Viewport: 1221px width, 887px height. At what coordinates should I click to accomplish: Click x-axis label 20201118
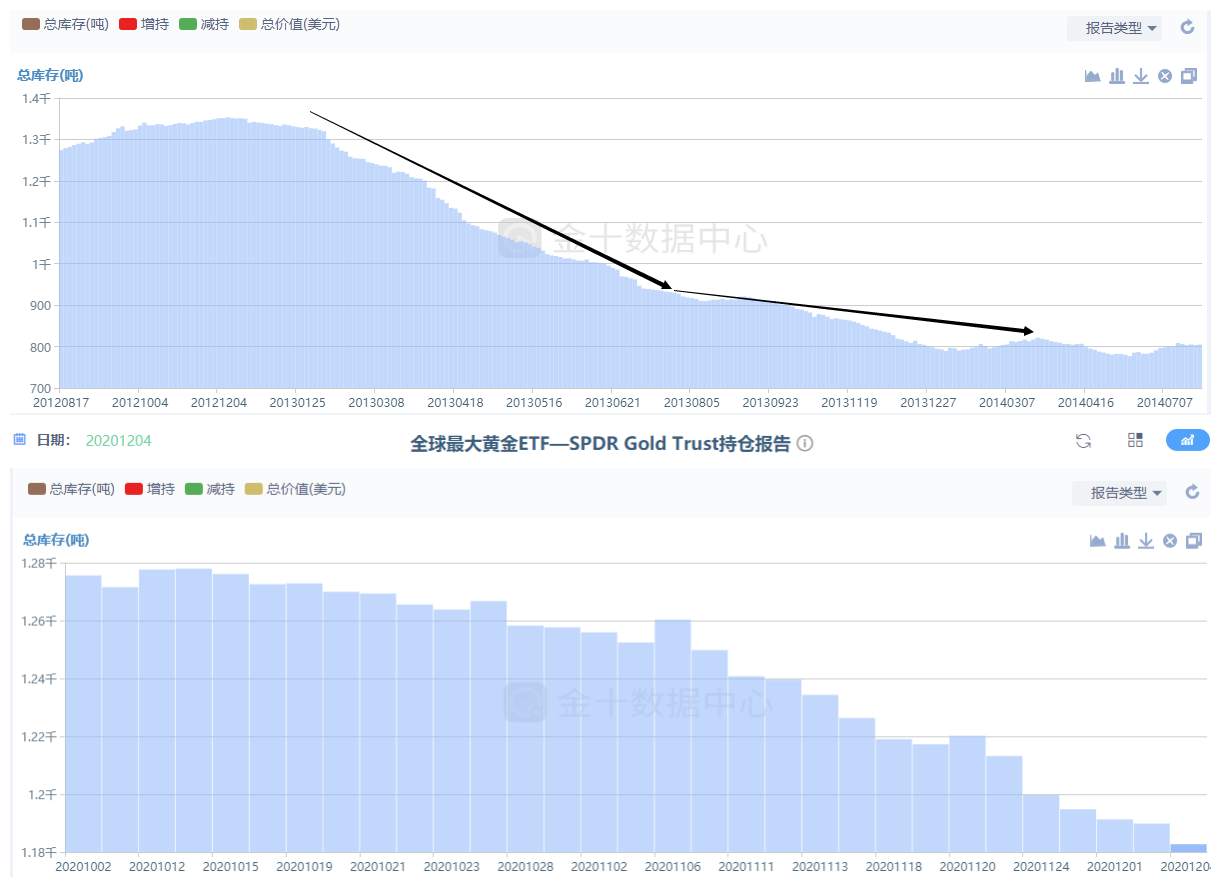pos(894,867)
